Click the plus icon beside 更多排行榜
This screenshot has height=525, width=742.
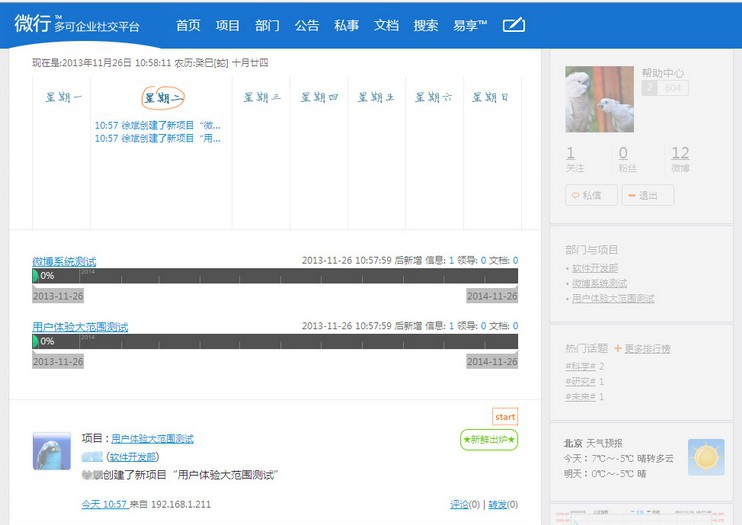coord(618,348)
